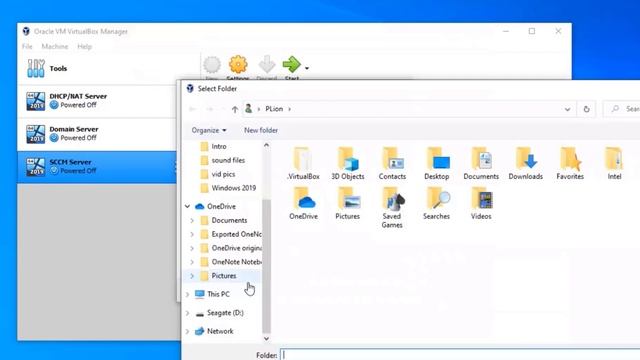Select Seagate (D:) drive in navigation tree
Image resolution: width=640 pixels, height=360 pixels.
pyautogui.click(x=225, y=313)
